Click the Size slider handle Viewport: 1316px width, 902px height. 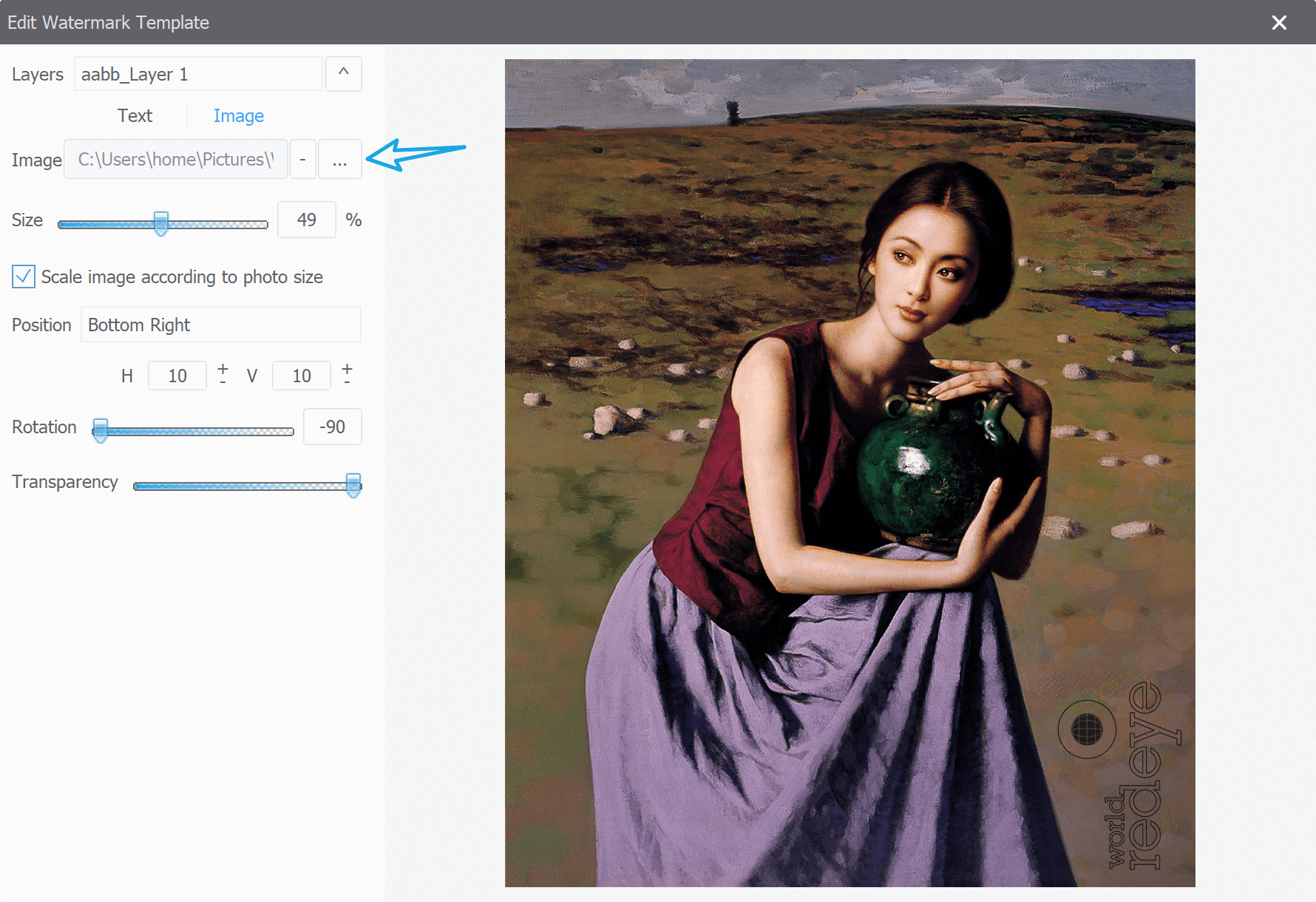pyautogui.click(x=160, y=223)
